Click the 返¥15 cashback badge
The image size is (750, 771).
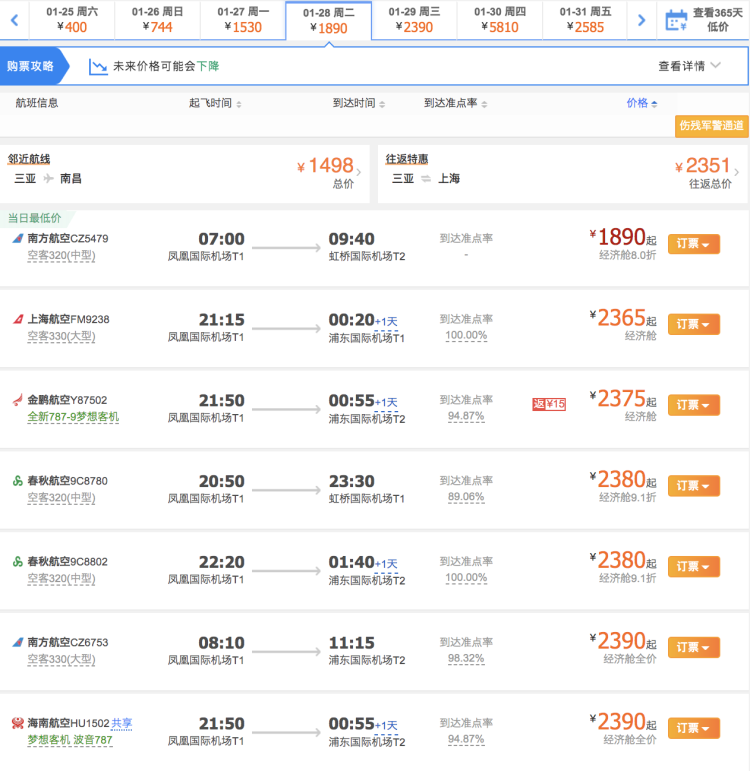[549, 404]
